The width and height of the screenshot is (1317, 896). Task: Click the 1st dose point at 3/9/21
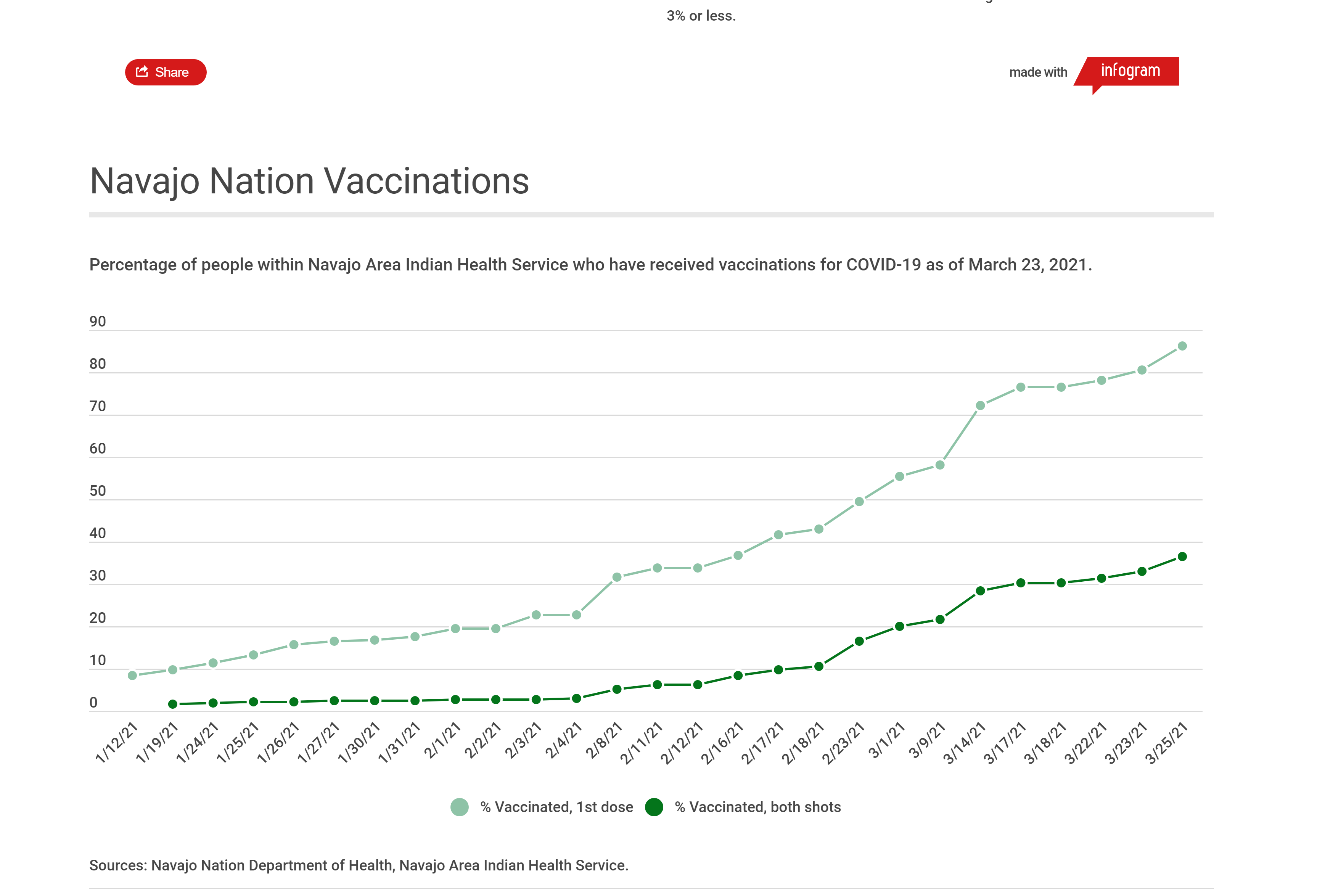click(939, 465)
